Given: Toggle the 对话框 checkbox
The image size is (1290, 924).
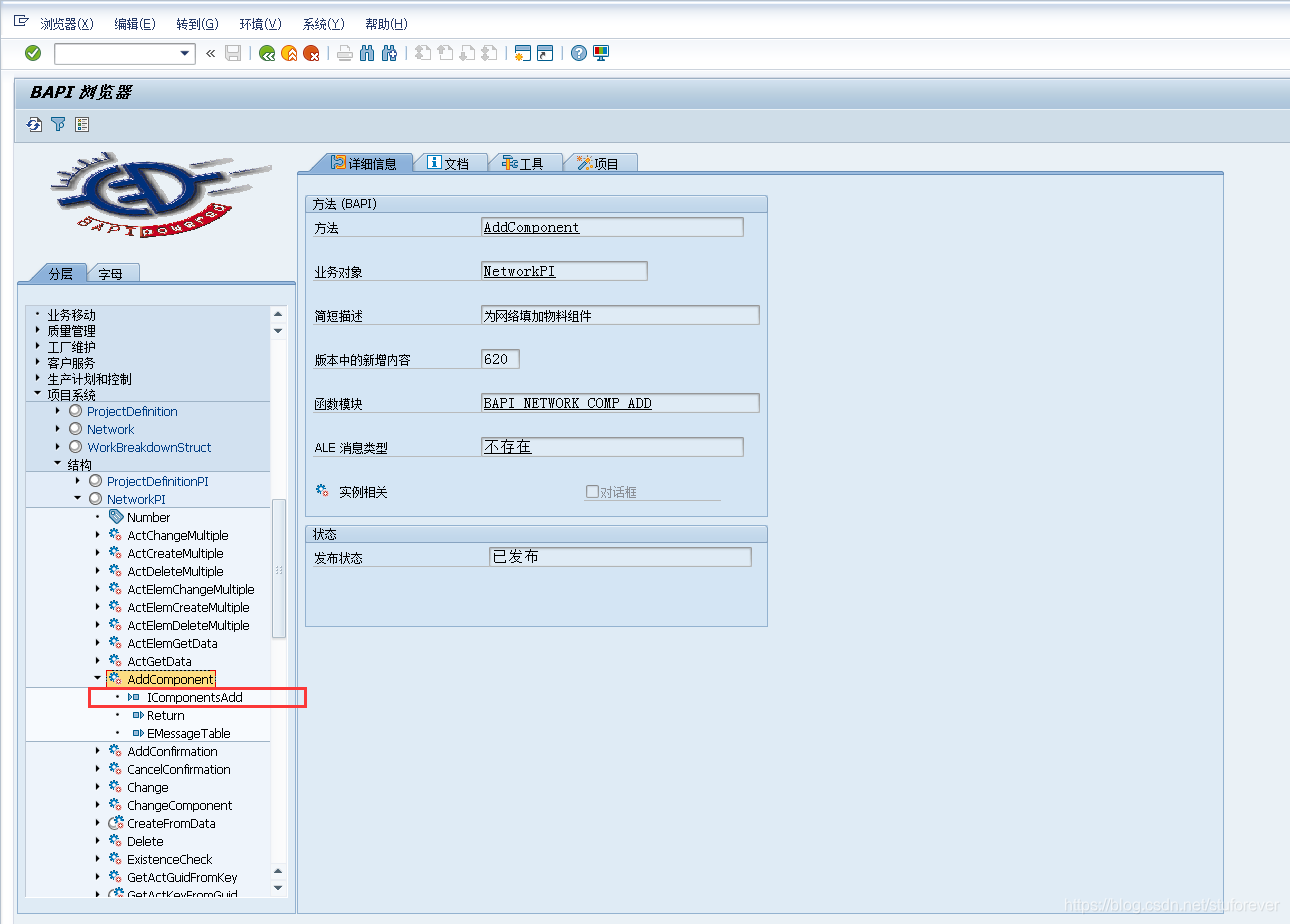Looking at the screenshot, I should click(x=592, y=491).
